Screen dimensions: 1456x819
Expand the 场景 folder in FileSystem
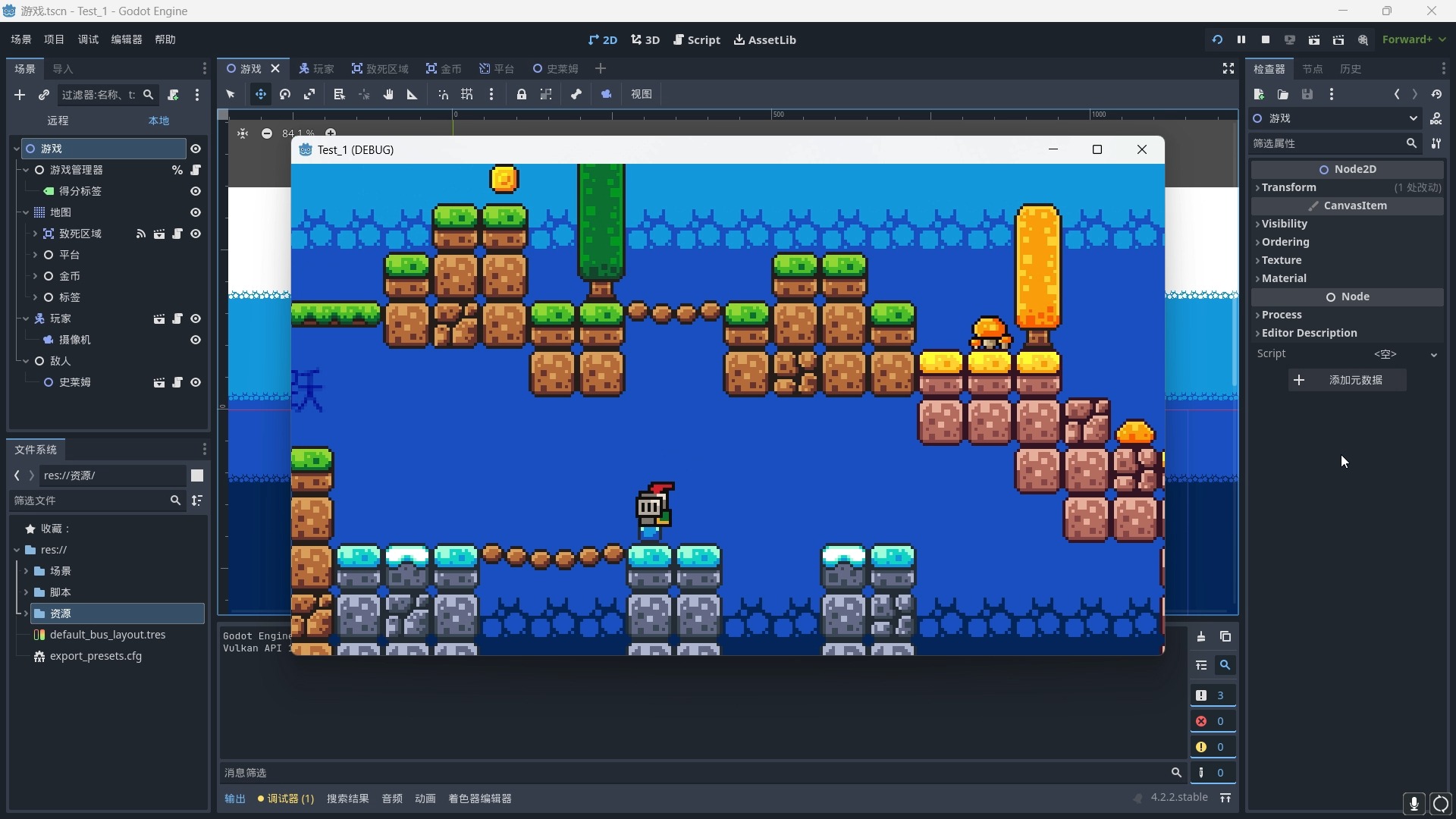(x=26, y=571)
